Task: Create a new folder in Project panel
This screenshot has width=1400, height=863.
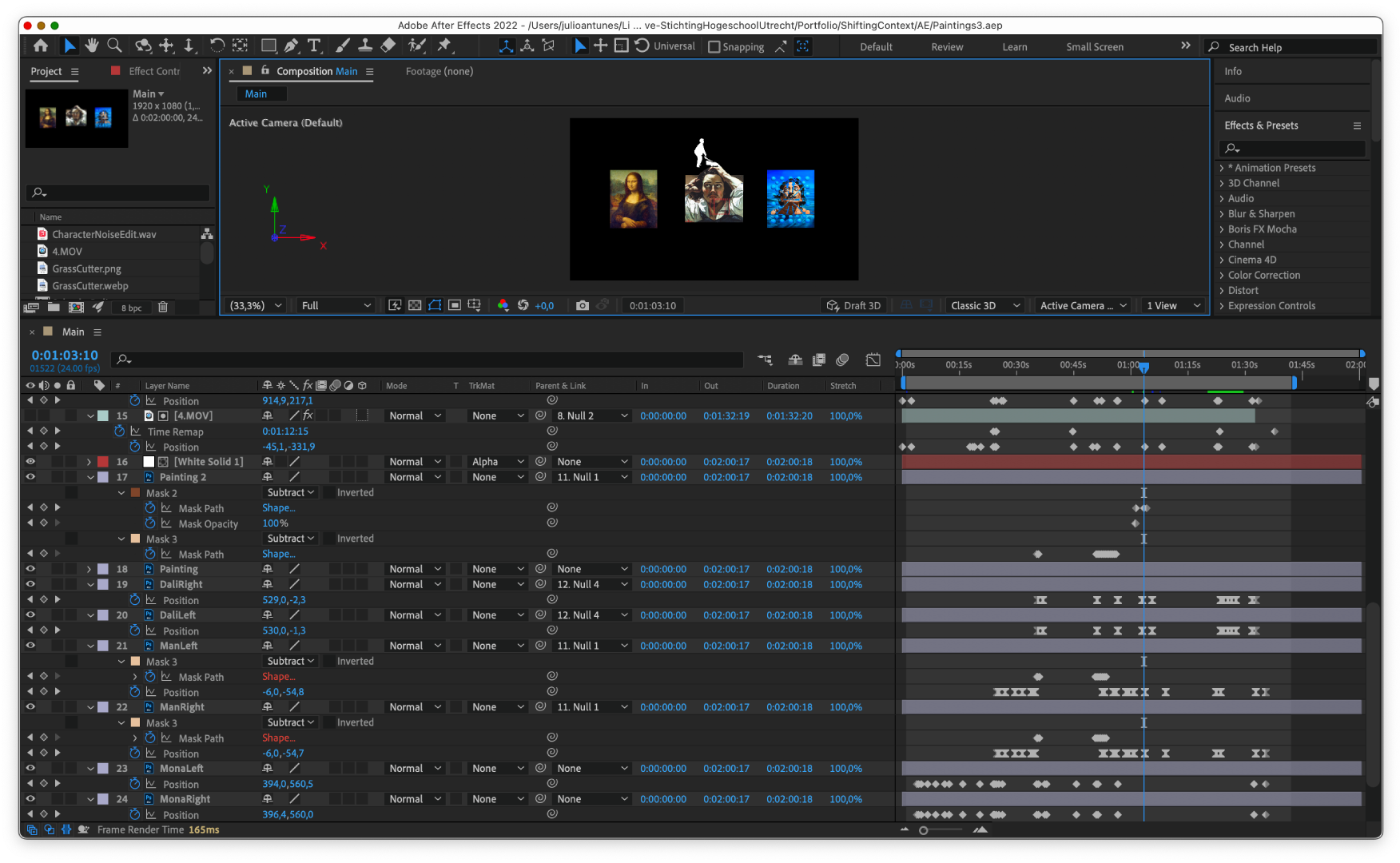Action: click(x=54, y=307)
